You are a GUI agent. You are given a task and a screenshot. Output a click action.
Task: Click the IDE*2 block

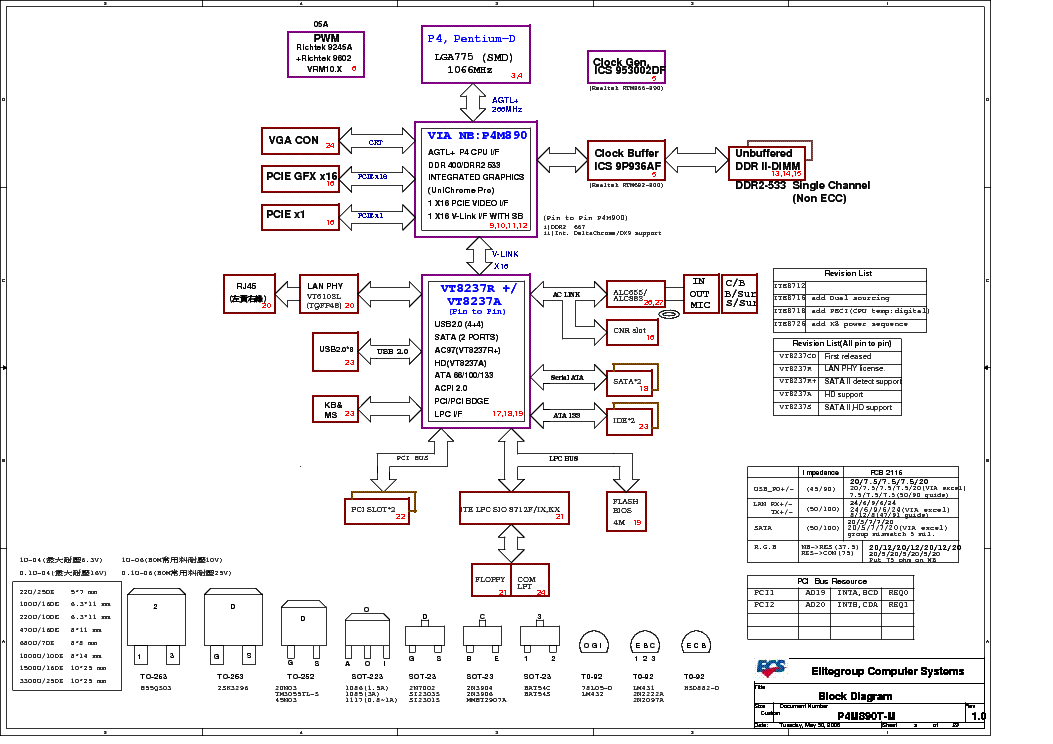[x=629, y=421]
